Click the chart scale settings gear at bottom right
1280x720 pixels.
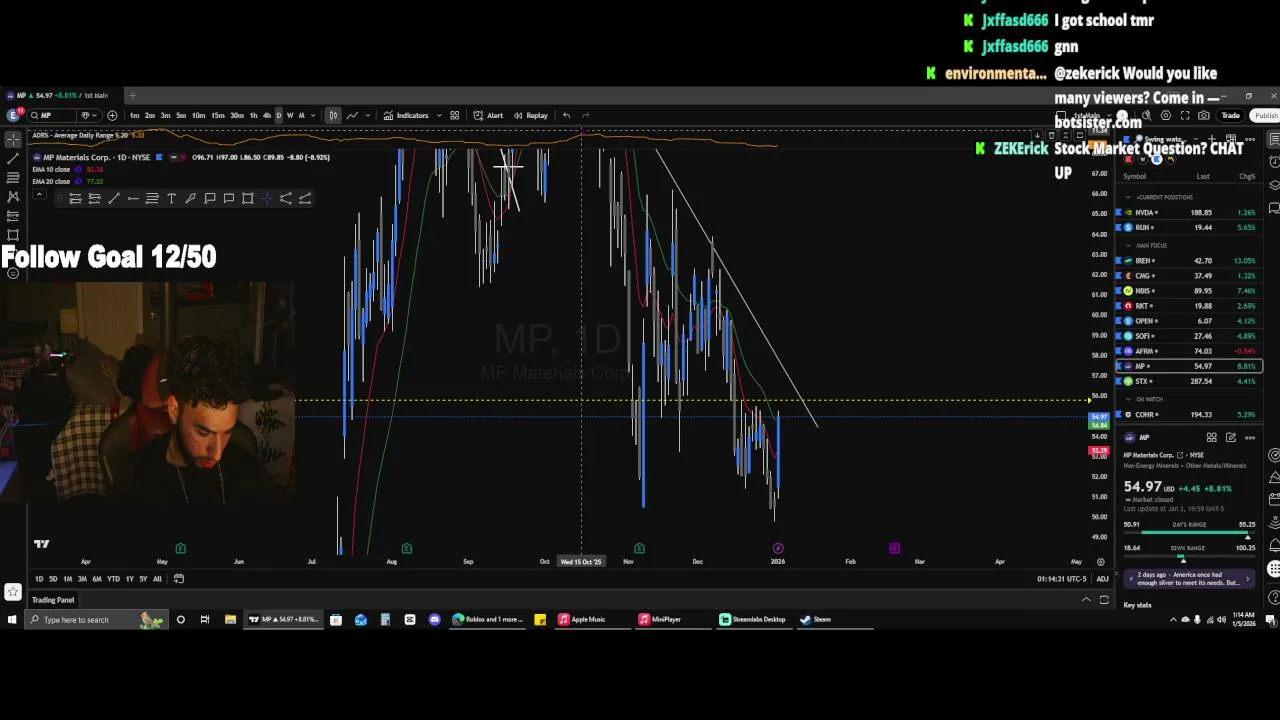click(1101, 562)
